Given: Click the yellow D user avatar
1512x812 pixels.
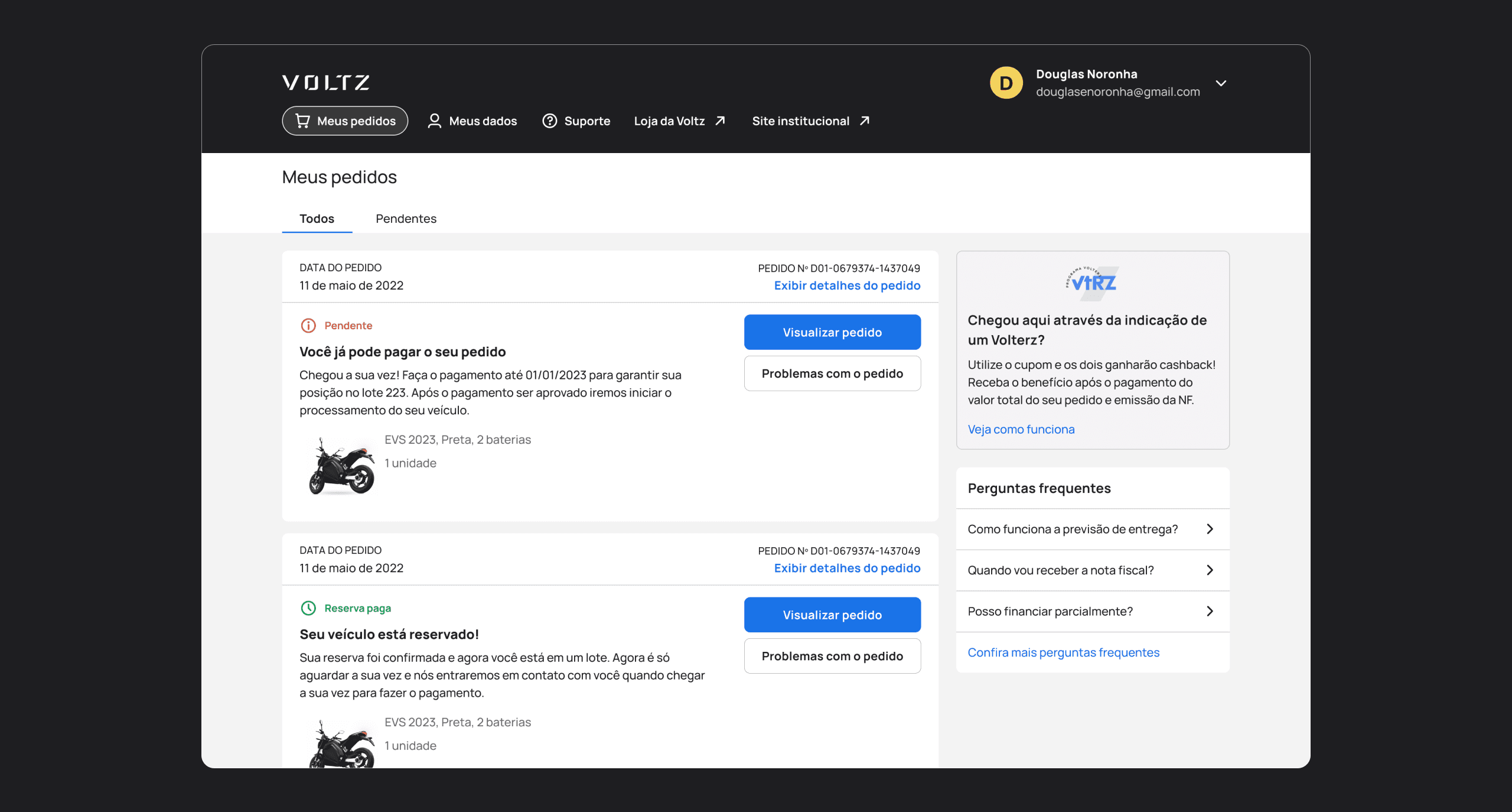Looking at the screenshot, I should point(1006,83).
